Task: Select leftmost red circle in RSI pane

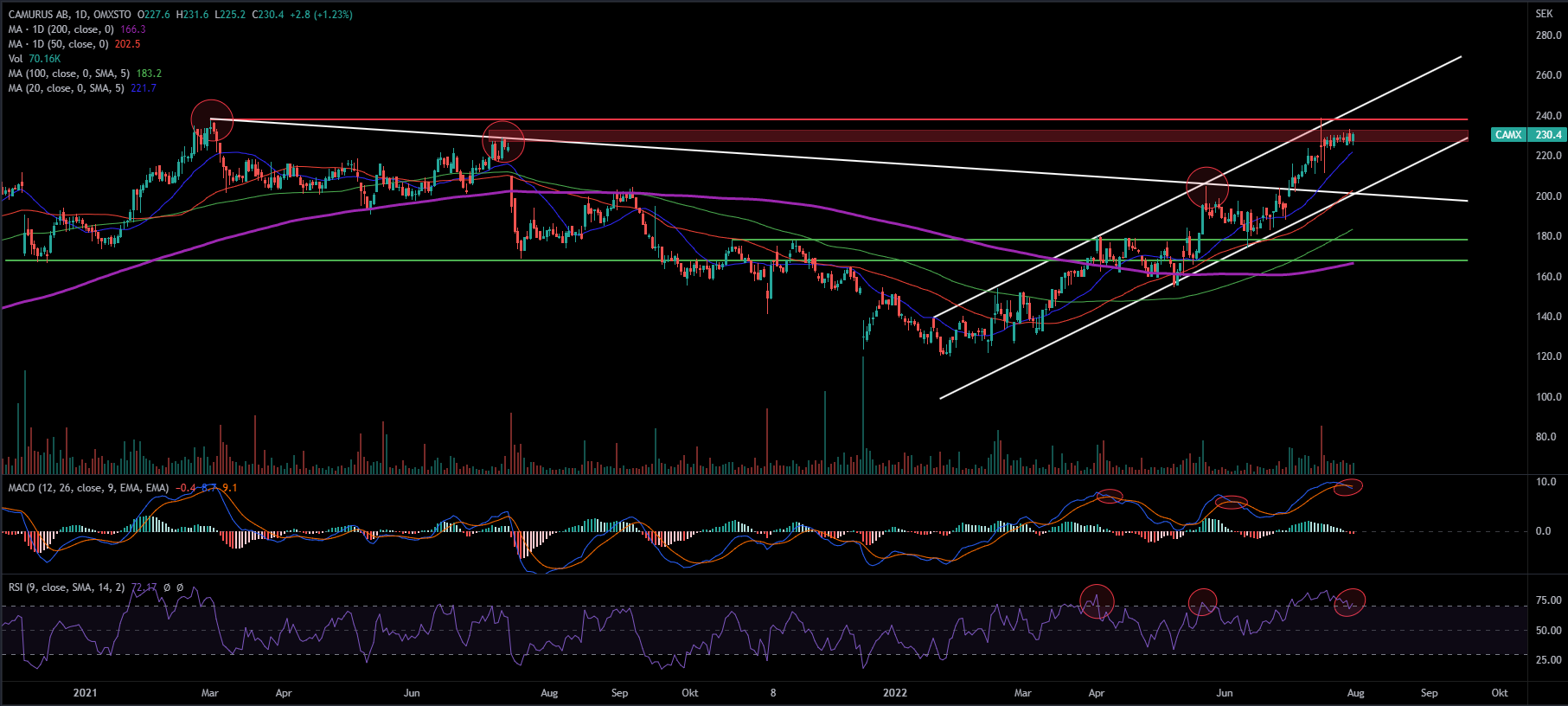Action: (1097, 601)
